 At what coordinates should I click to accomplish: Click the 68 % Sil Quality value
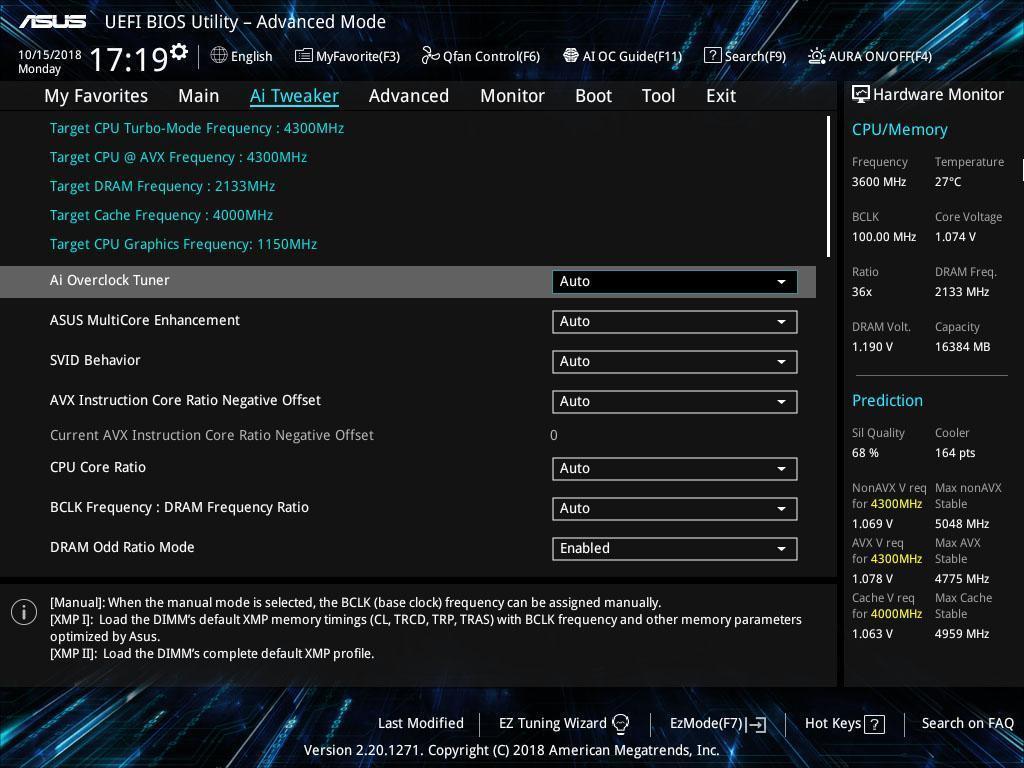(x=865, y=453)
